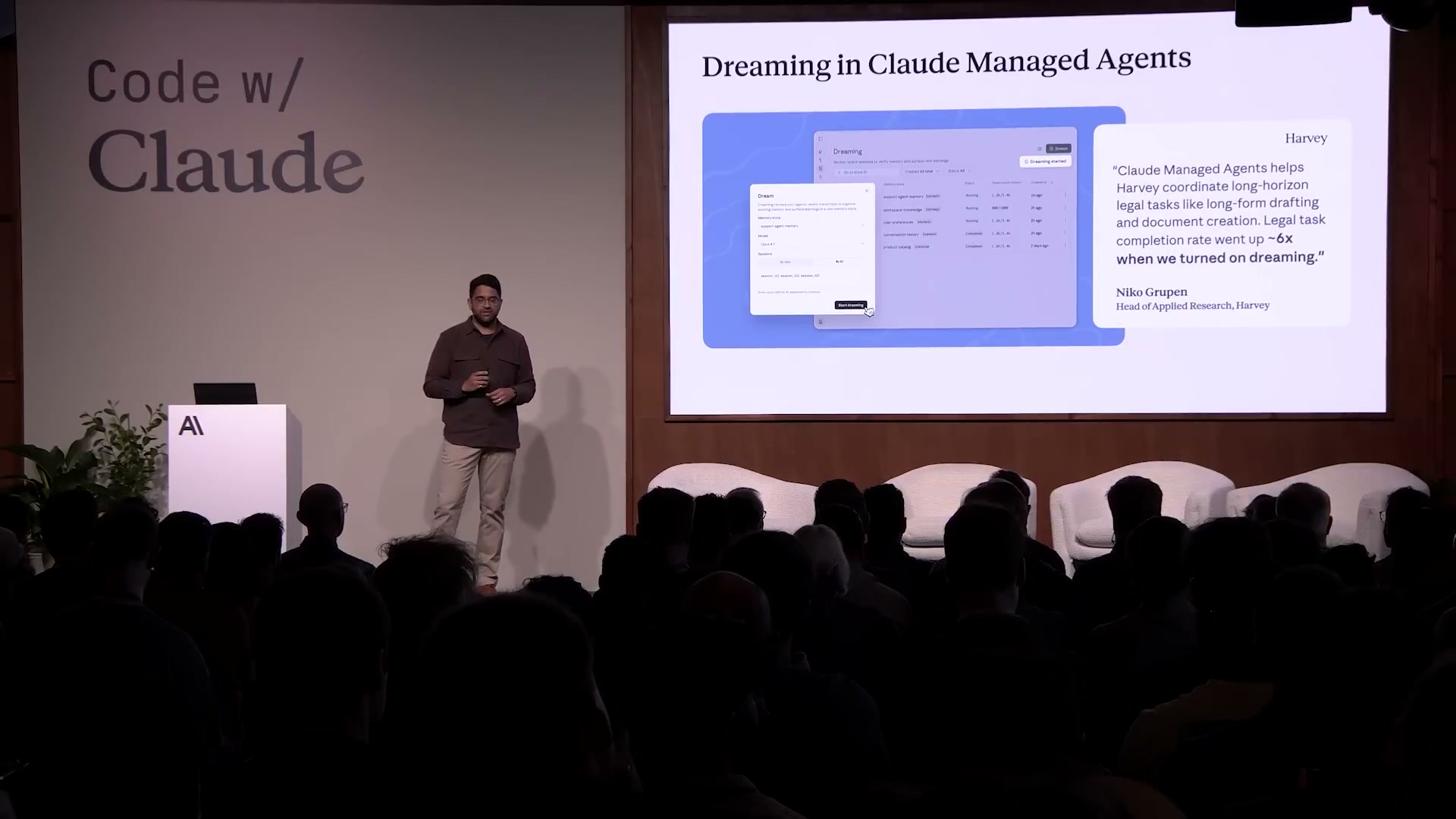Click the Status cell of product-catalog
The width and height of the screenshot is (1456, 819).
point(974,246)
